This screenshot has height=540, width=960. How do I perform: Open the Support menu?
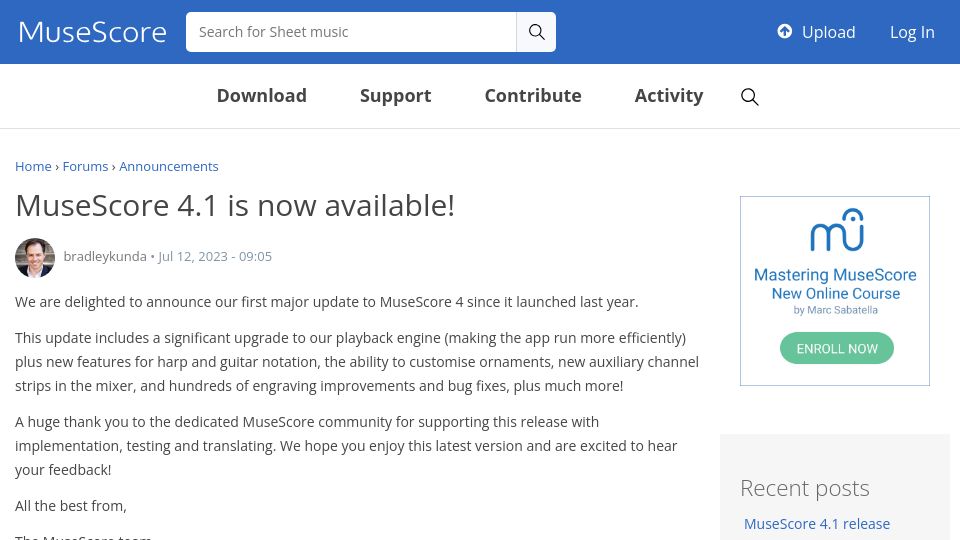pos(396,96)
